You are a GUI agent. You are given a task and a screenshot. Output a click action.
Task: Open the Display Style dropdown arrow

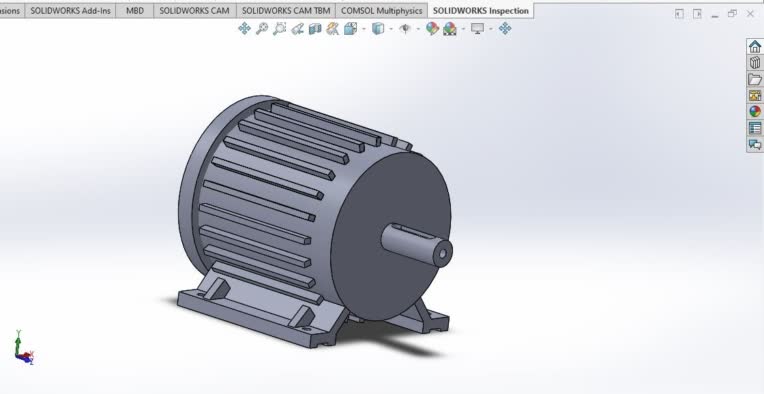point(391,29)
